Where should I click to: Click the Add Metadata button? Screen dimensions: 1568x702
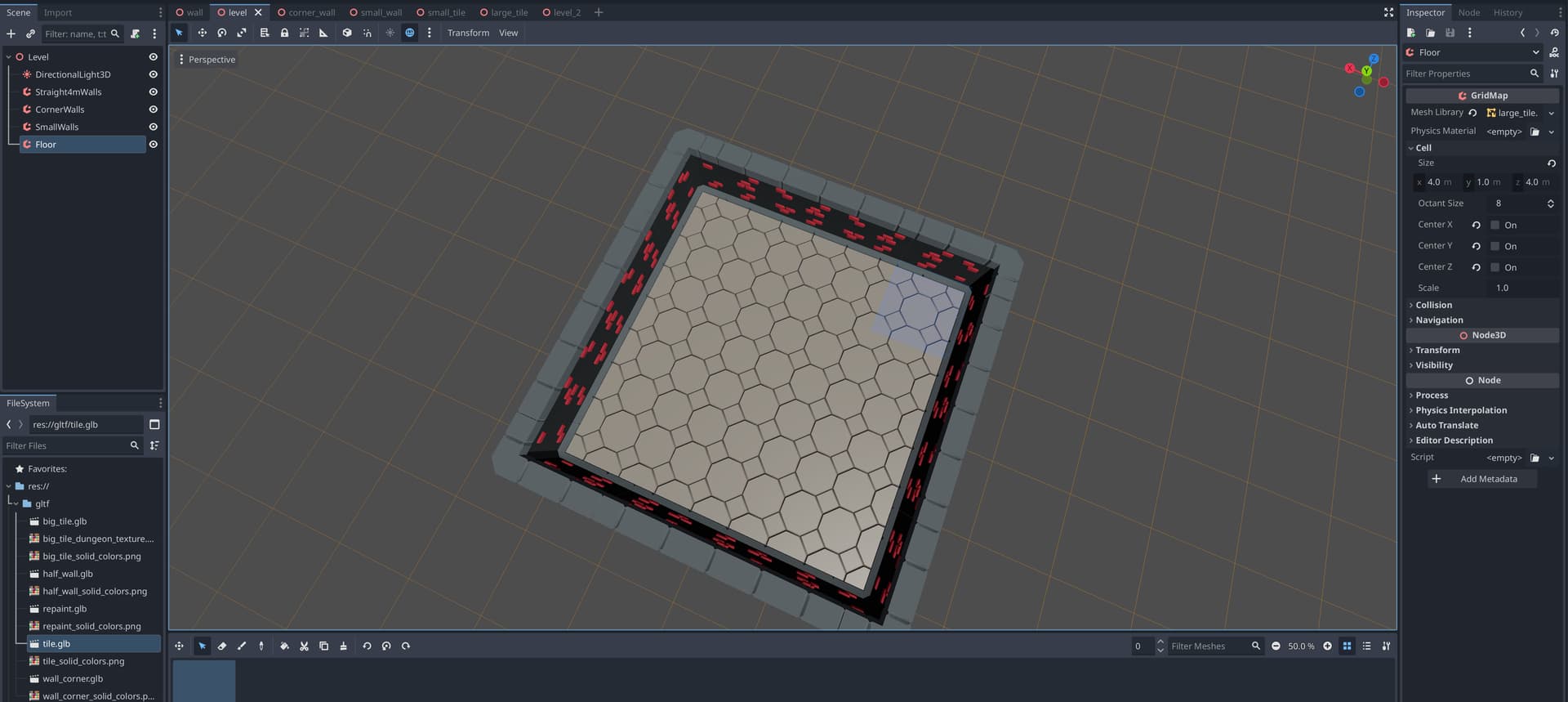pyautogui.click(x=1482, y=479)
